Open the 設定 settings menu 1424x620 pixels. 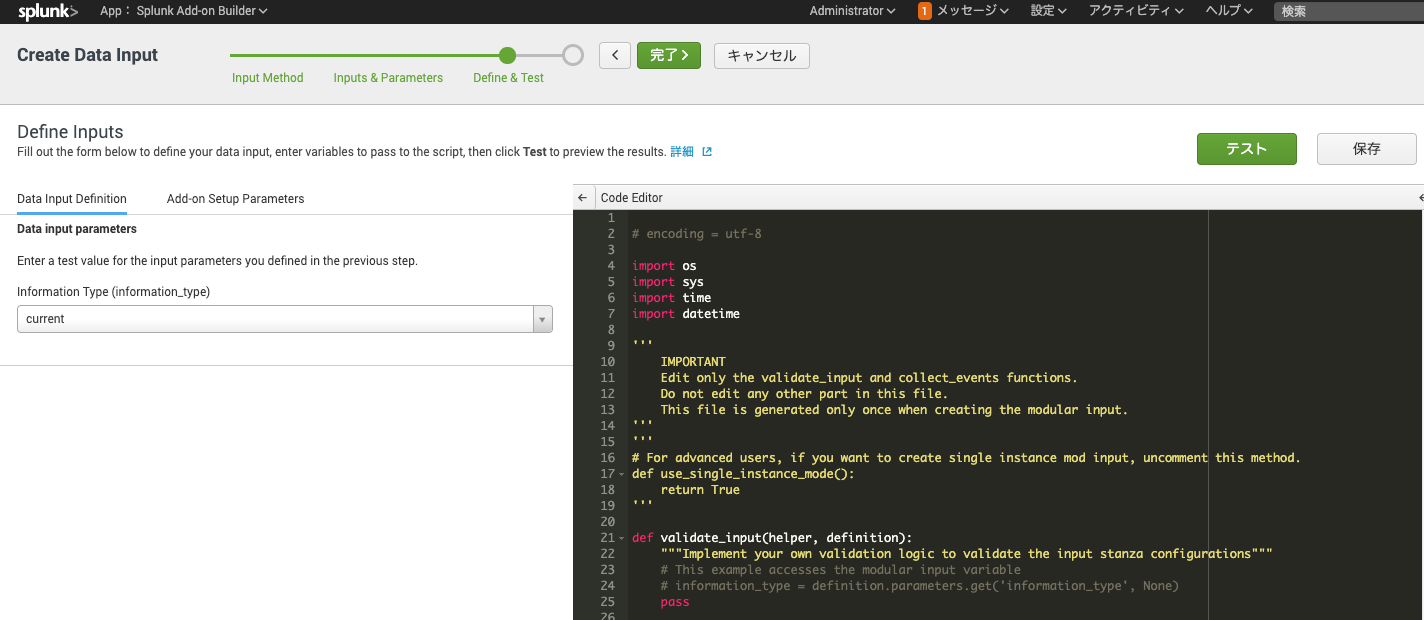(x=1047, y=11)
